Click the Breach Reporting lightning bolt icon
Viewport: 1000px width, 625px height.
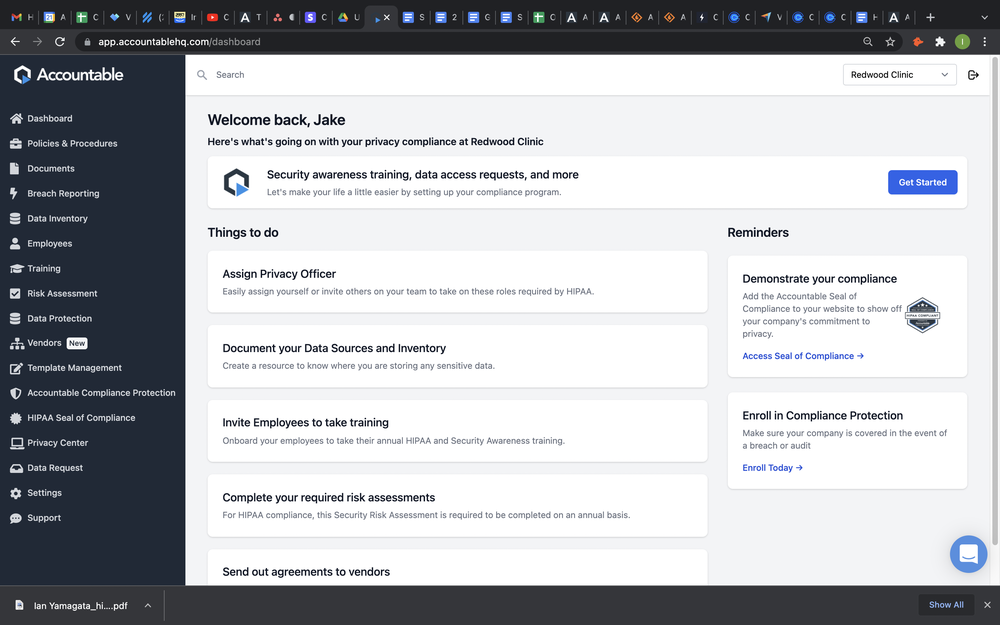pos(14,193)
